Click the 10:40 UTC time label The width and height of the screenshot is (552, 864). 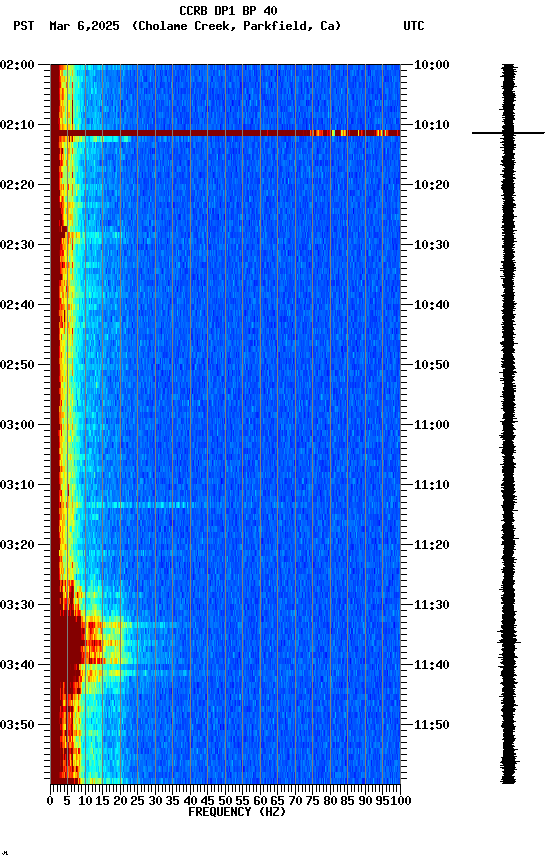(431, 305)
